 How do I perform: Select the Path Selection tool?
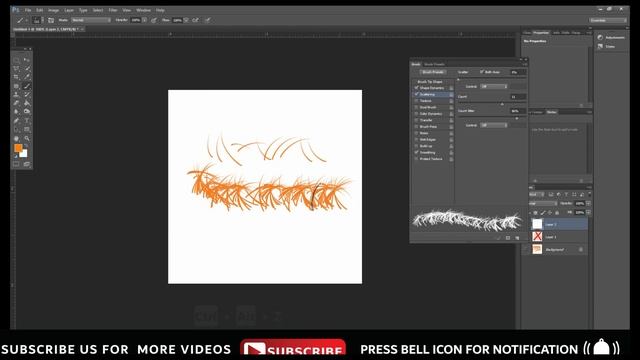tap(16, 129)
